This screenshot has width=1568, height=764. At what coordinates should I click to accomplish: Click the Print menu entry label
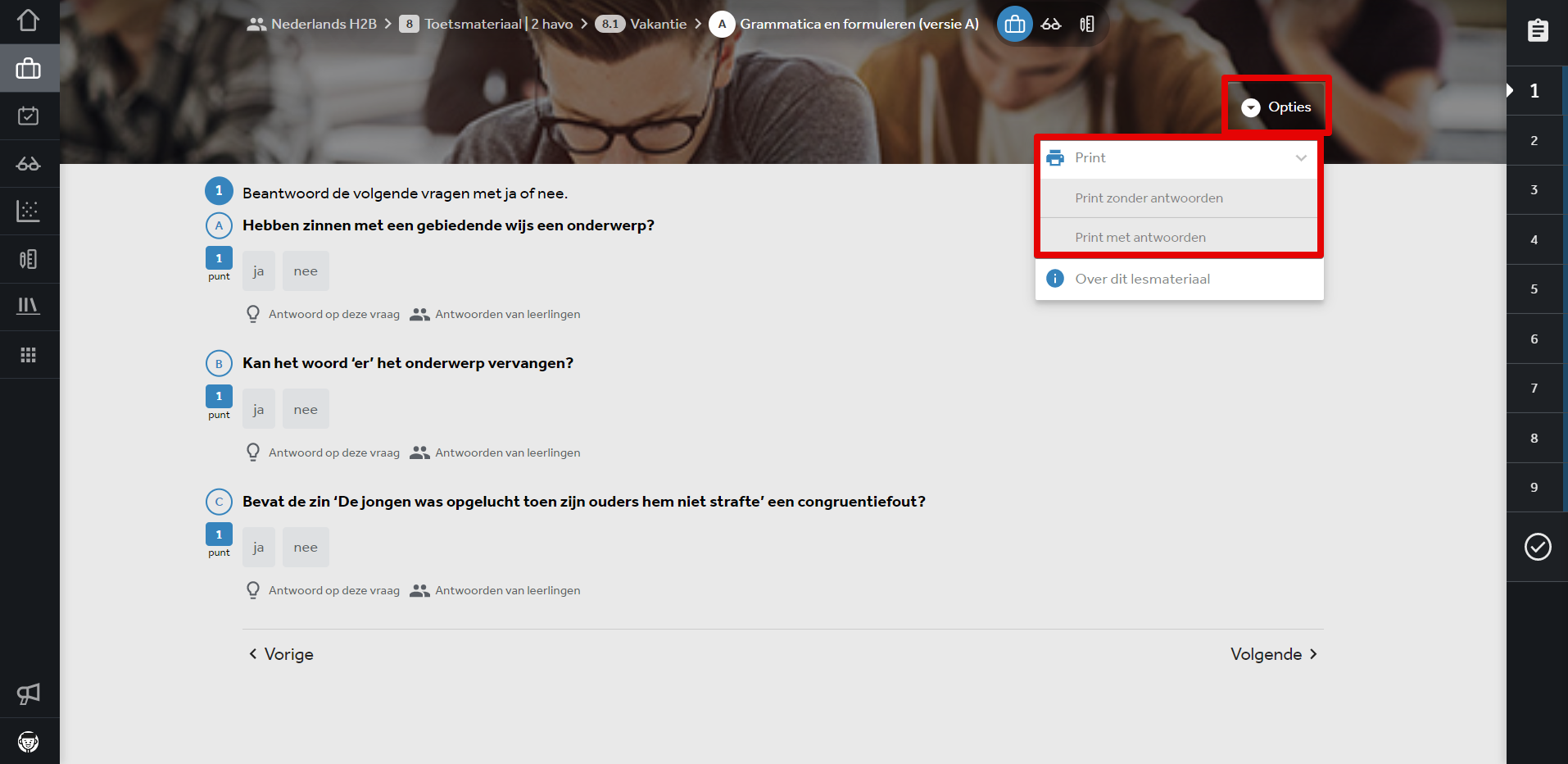pyautogui.click(x=1090, y=157)
